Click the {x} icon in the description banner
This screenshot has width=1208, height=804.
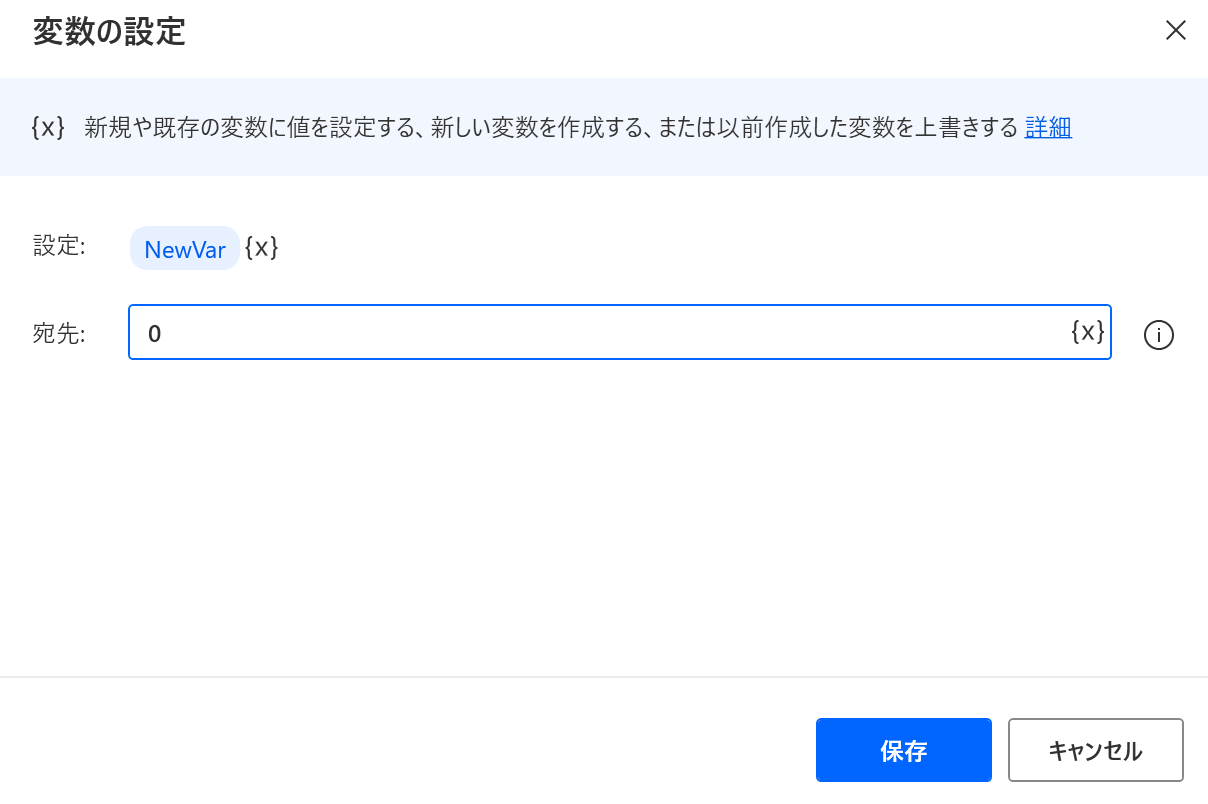click(x=48, y=127)
